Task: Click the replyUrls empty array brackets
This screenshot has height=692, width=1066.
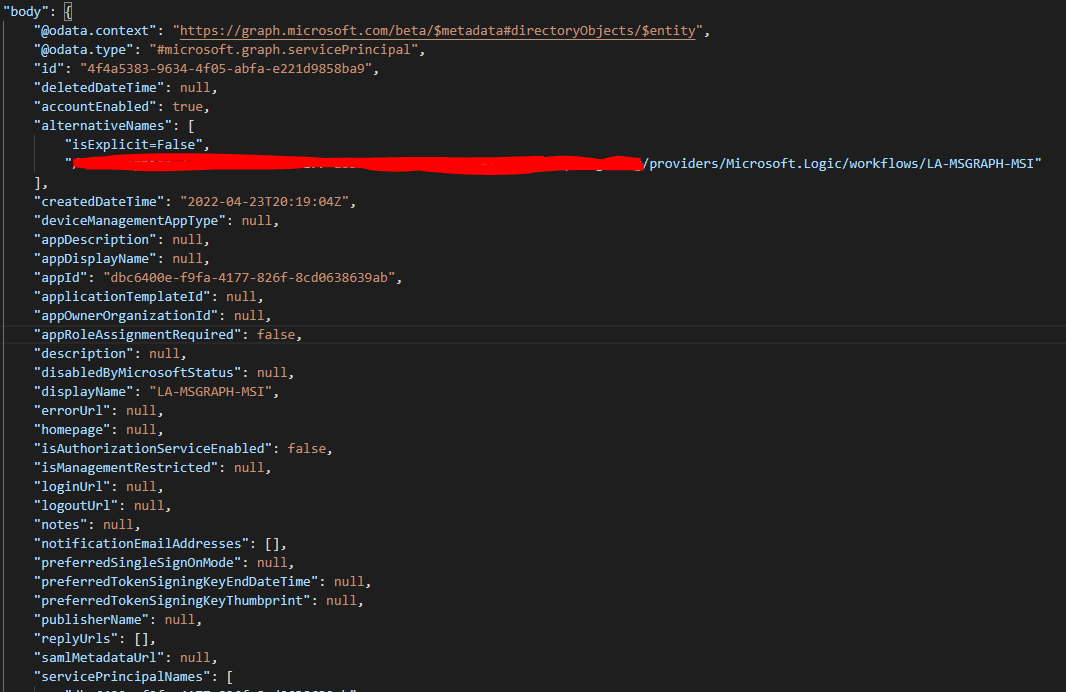Action: 144,639
